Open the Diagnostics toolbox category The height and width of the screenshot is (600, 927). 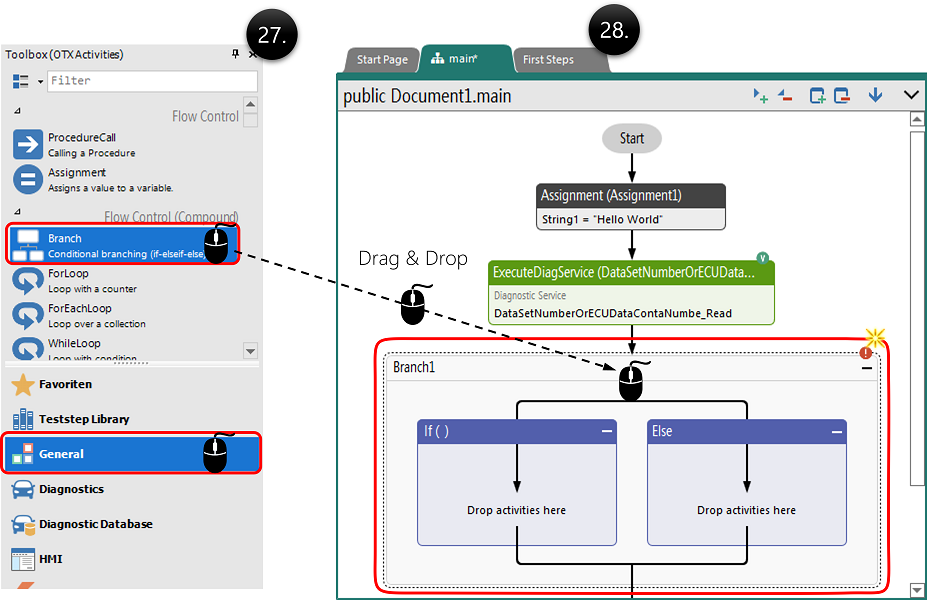click(x=71, y=489)
